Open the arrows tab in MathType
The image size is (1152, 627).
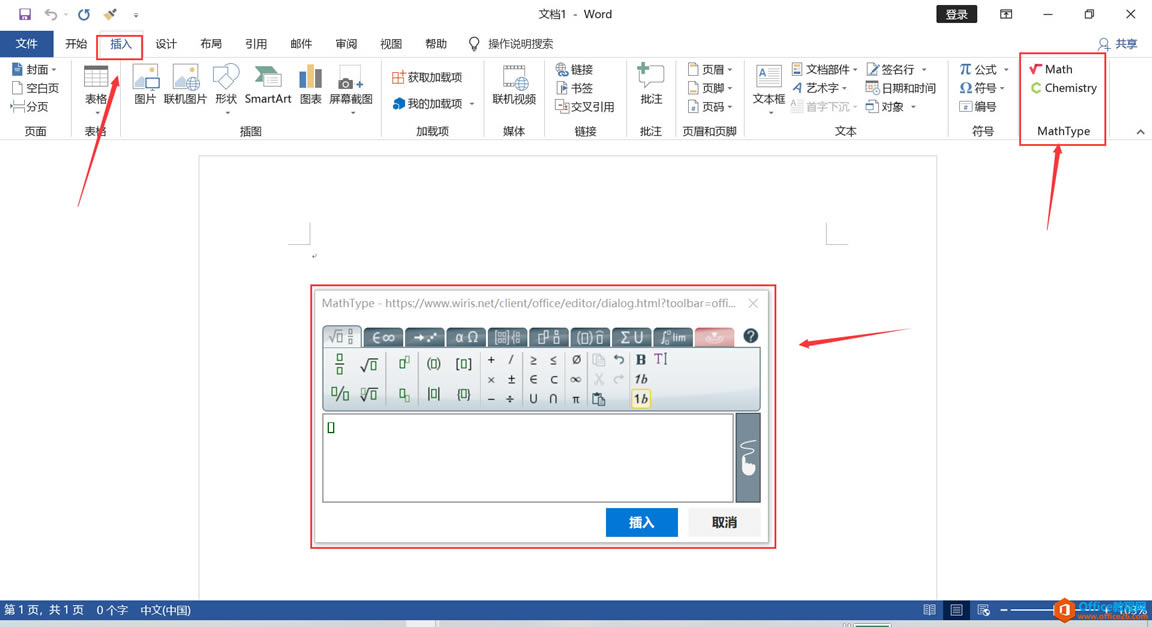425,337
